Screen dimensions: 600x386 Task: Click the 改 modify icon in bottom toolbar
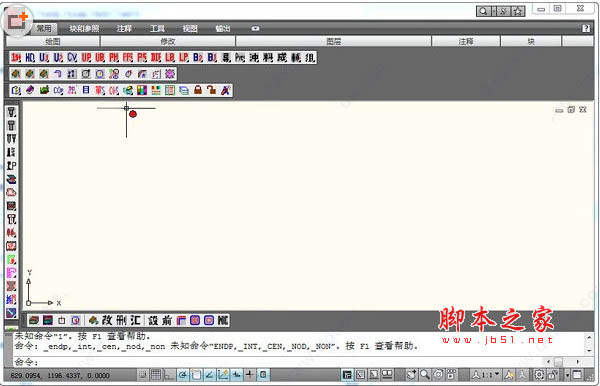[107, 320]
